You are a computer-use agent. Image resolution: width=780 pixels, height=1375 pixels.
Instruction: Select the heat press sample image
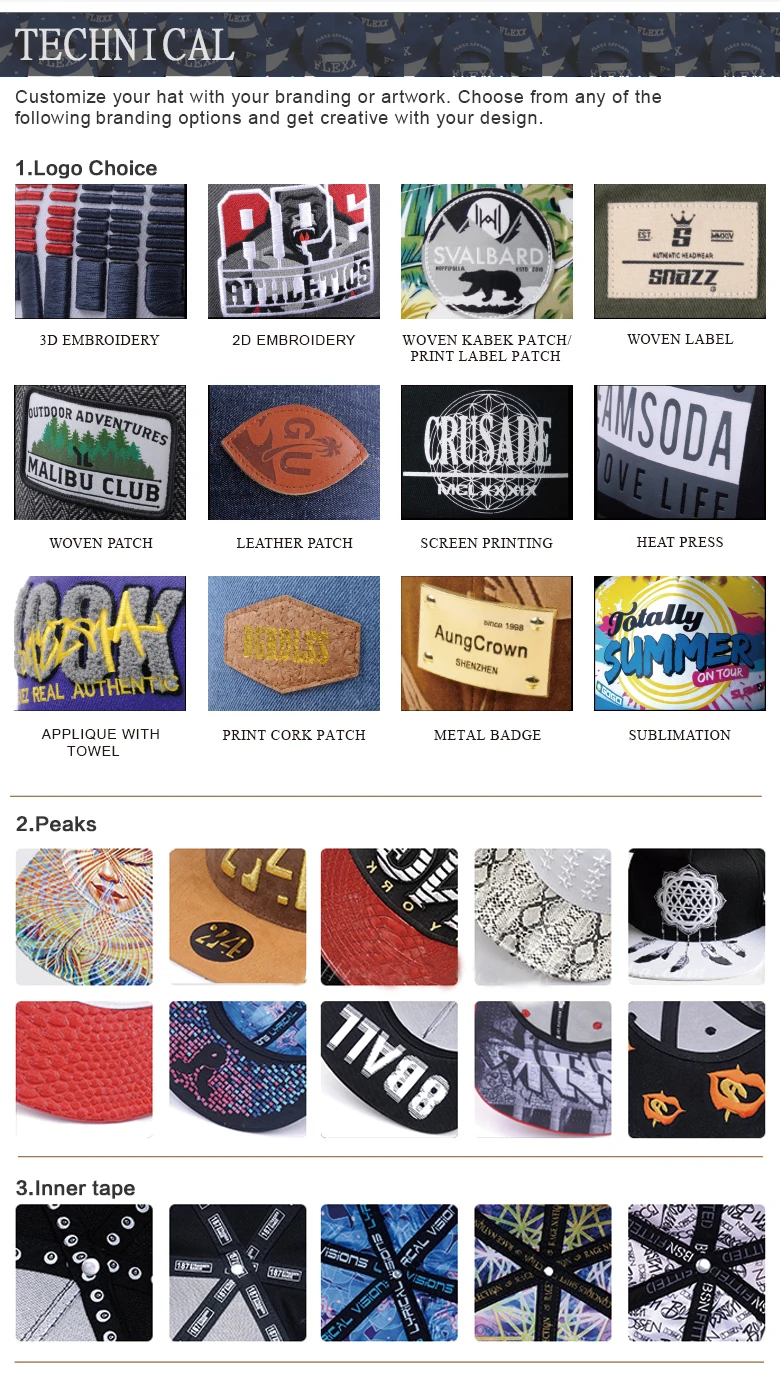pos(680,452)
